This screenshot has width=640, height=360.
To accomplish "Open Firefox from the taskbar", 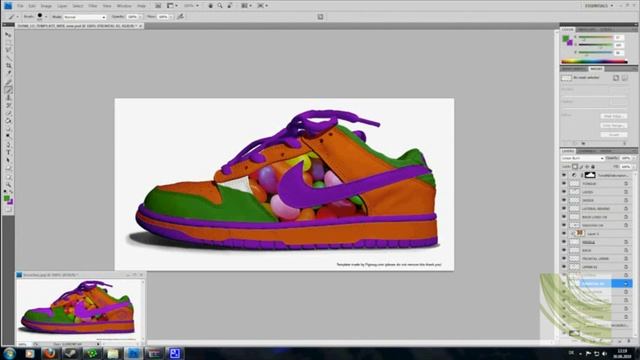I will (x=50, y=353).
